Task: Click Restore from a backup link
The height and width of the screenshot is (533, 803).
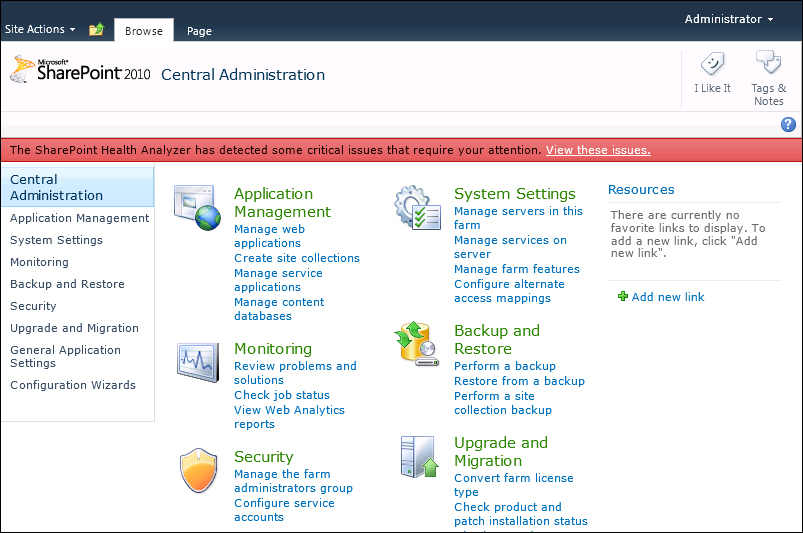Action: point(519,381)
